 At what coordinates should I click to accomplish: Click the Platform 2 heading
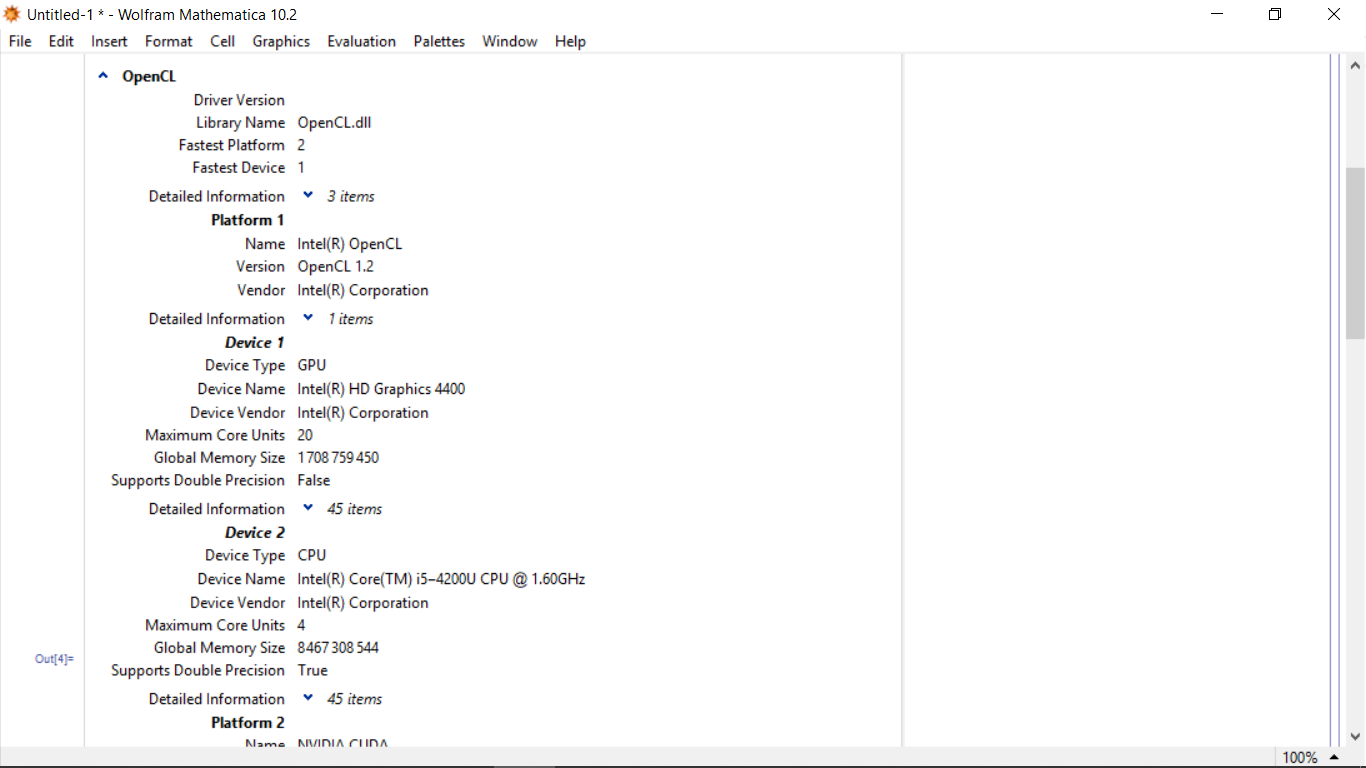(x=248, y=723)
